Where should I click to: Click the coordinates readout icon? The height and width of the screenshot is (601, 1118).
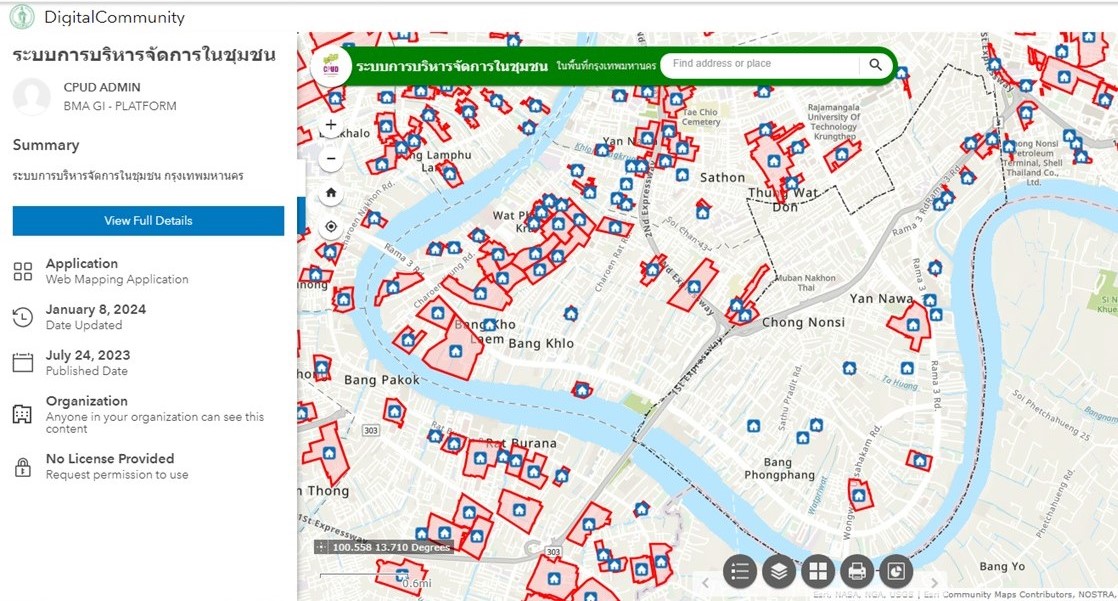pyautogui.click(x=322, y=547)
